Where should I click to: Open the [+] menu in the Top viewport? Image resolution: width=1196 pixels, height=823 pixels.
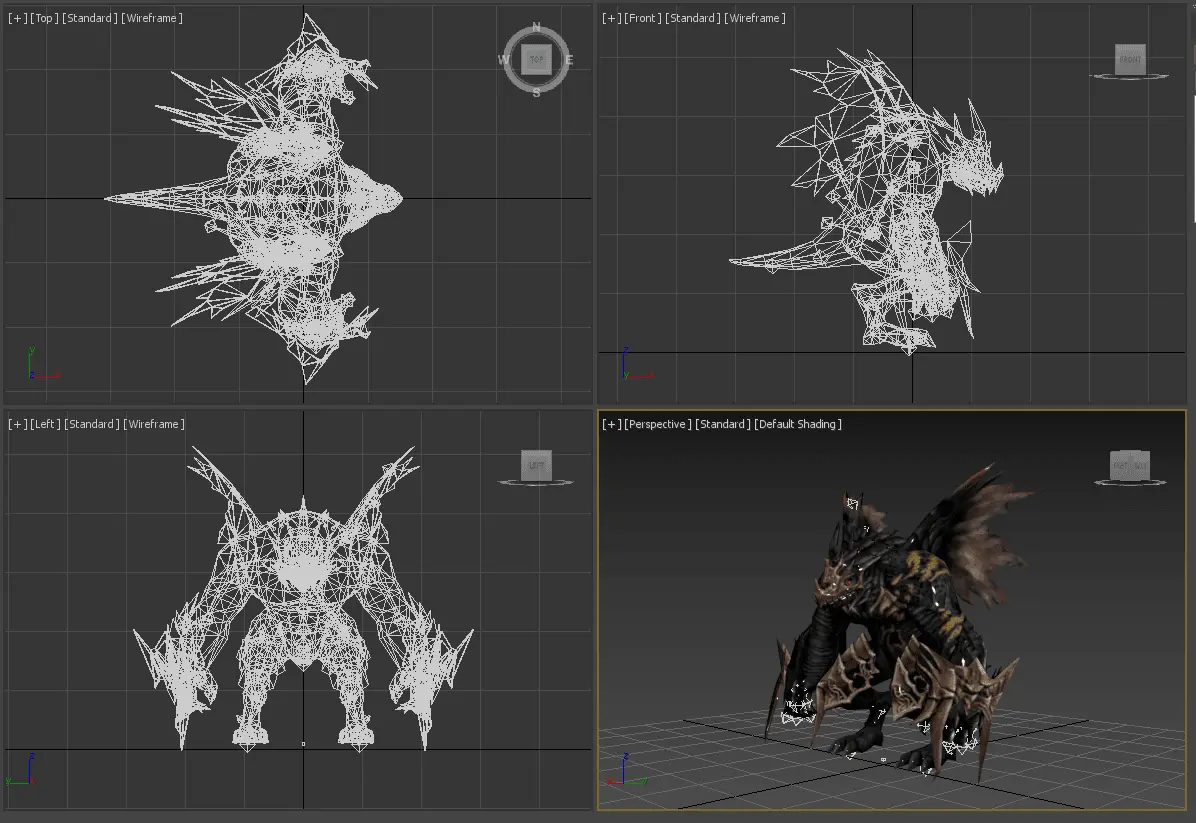click(17, 18)
